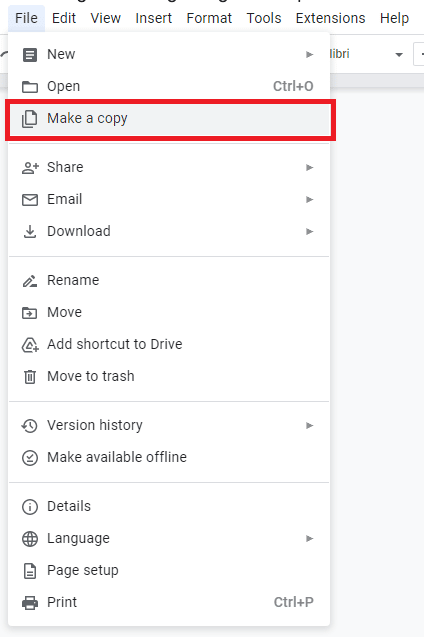Click the Move folder-arrow icon

[x=30, y=313]
